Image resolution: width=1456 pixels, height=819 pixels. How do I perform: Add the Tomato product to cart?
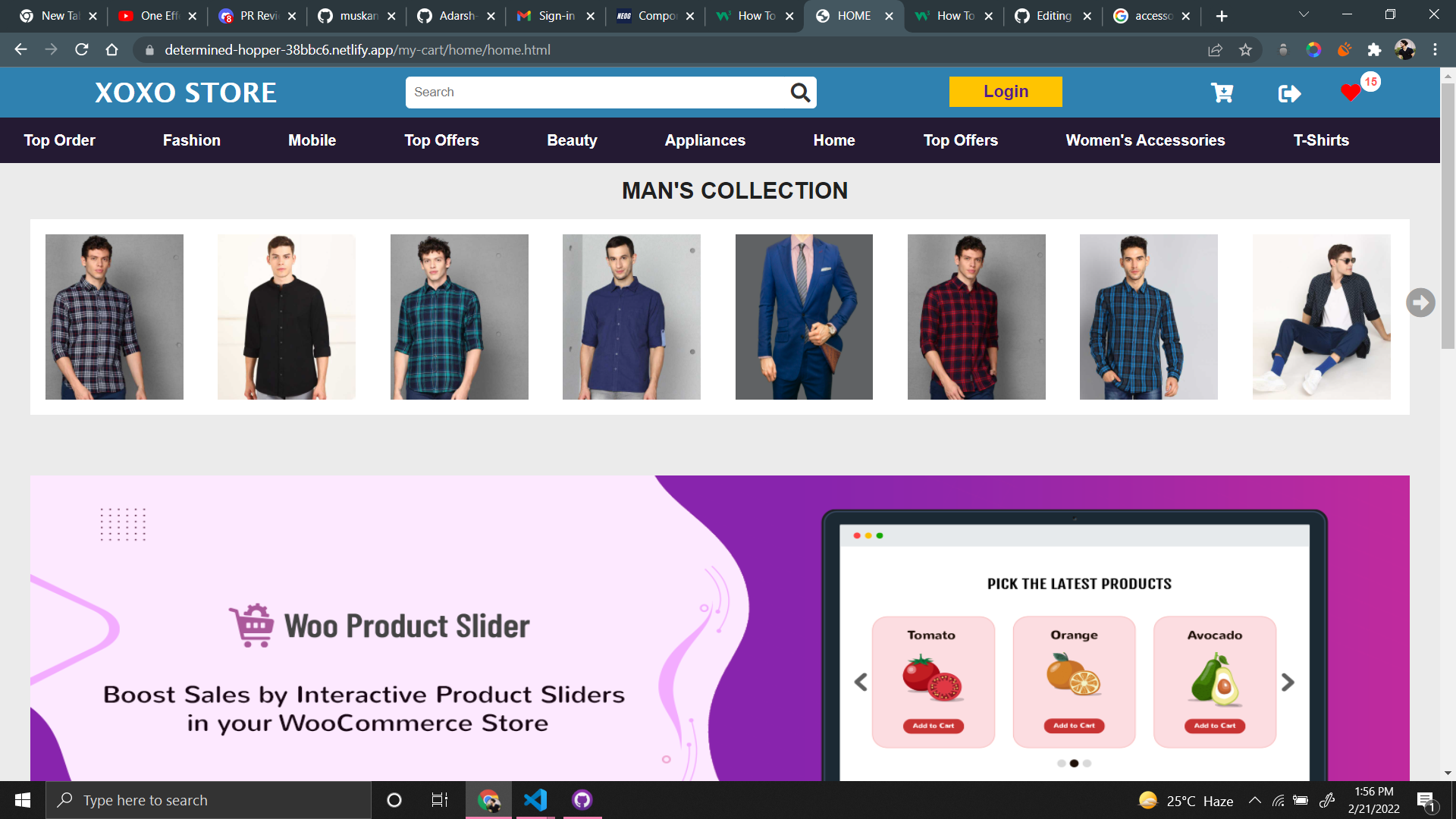point(933,725)
